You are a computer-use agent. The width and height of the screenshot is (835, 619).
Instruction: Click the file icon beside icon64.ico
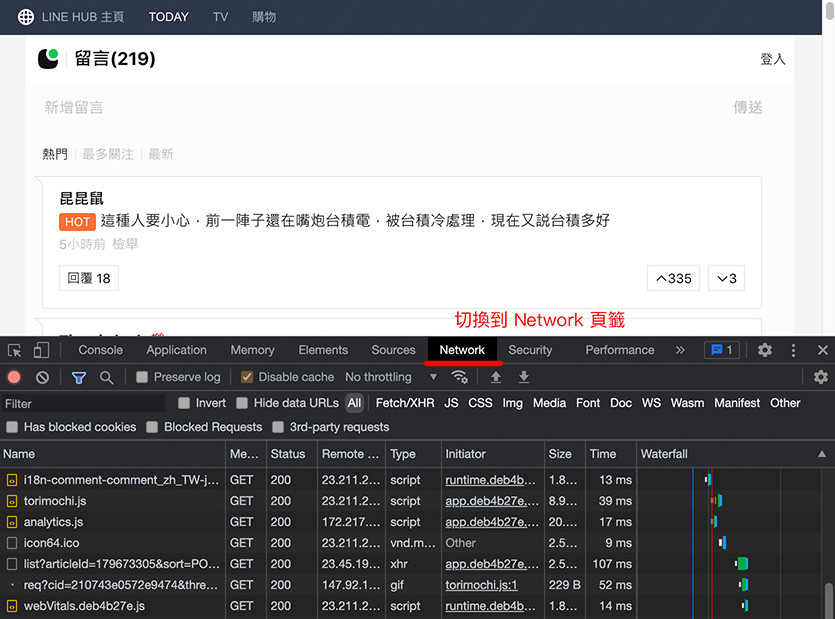click(x=12, y=543)
